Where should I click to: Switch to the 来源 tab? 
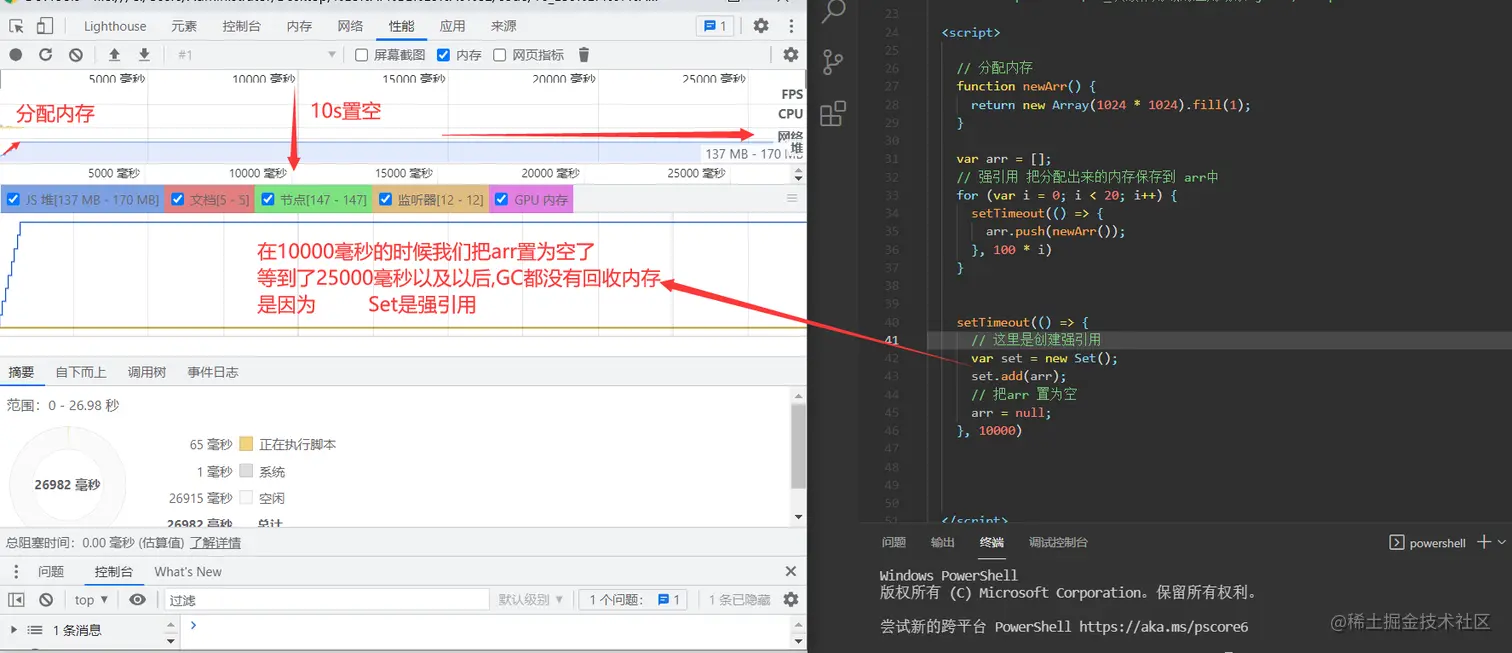504,26
